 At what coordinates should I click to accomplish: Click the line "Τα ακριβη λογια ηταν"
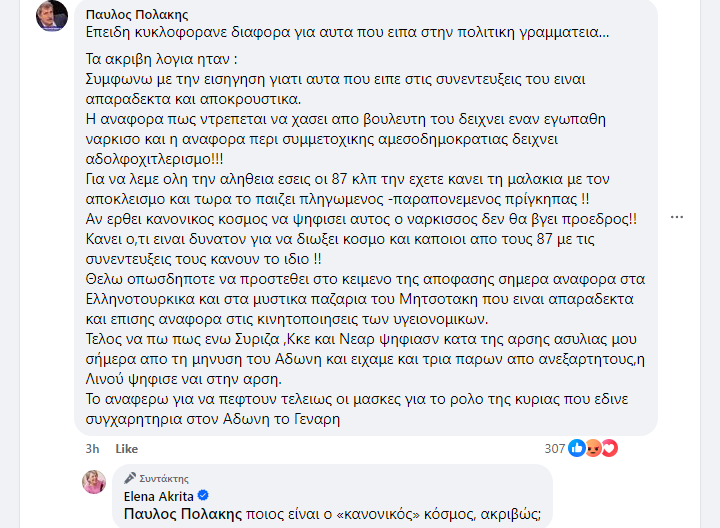pos(152,58)
